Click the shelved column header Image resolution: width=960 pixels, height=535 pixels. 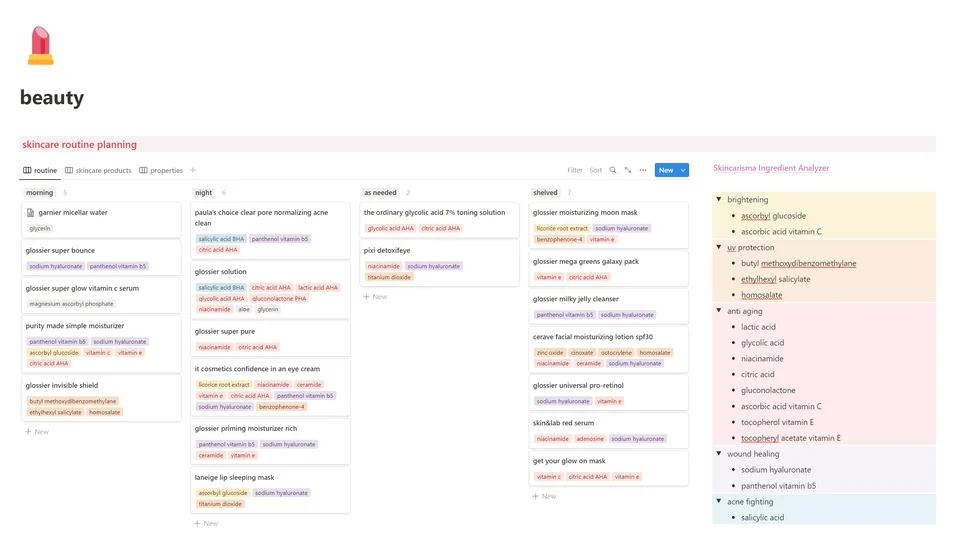(545, 192)
